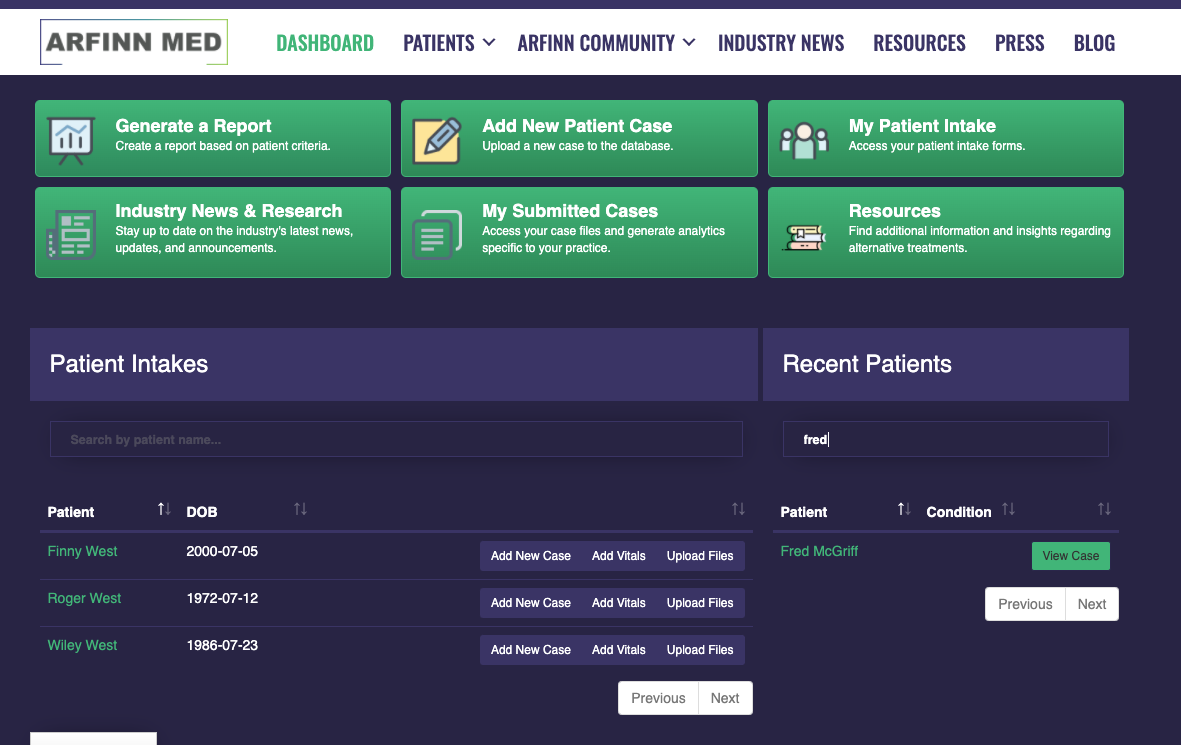Click View Case for Fred McGriff
Image resolution: width=1181 pixels, height=745 pixels.
pyautogui.click(x=1070, y=556)
